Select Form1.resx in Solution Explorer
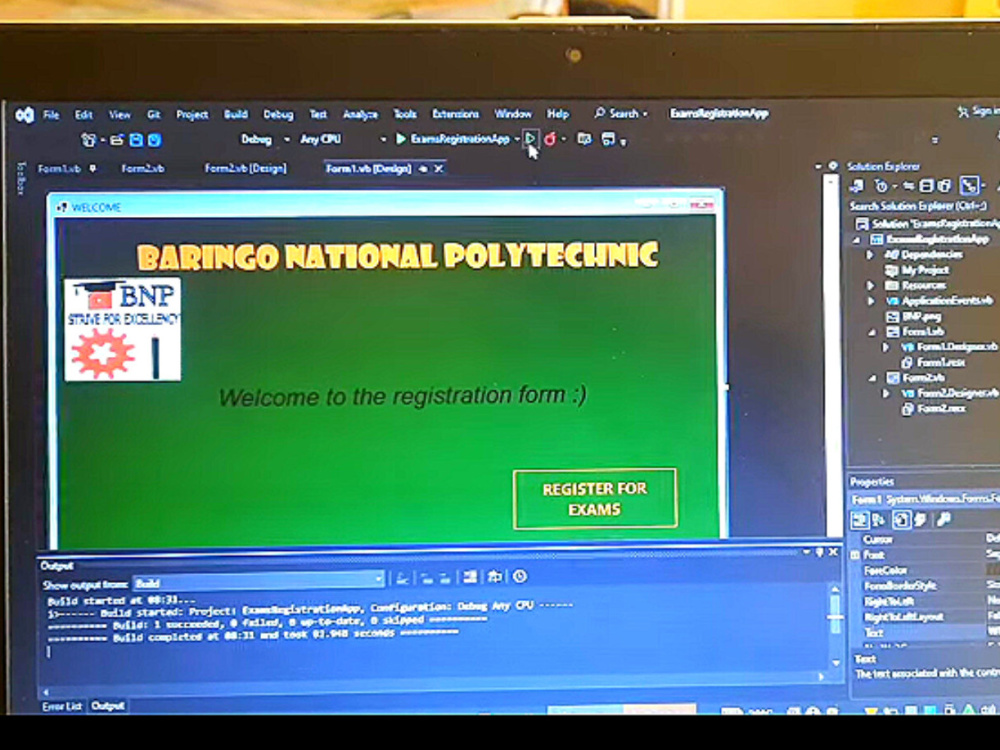 click(941, 362)
